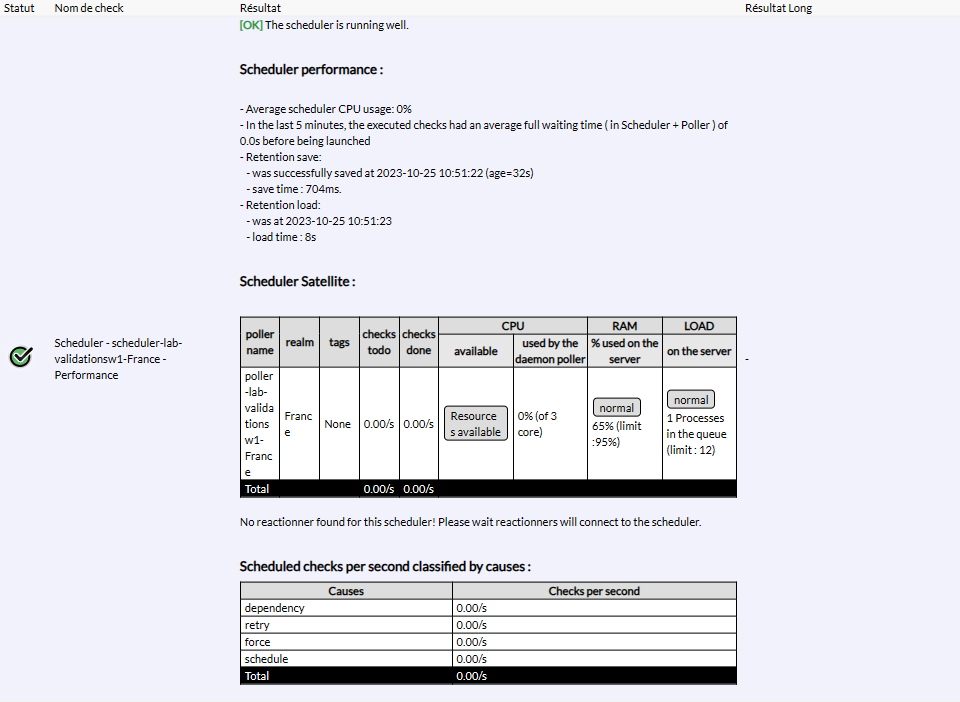Click the checks todo table header
The width and height of the screenshot is (960, 702).
(x=379, y=342)
